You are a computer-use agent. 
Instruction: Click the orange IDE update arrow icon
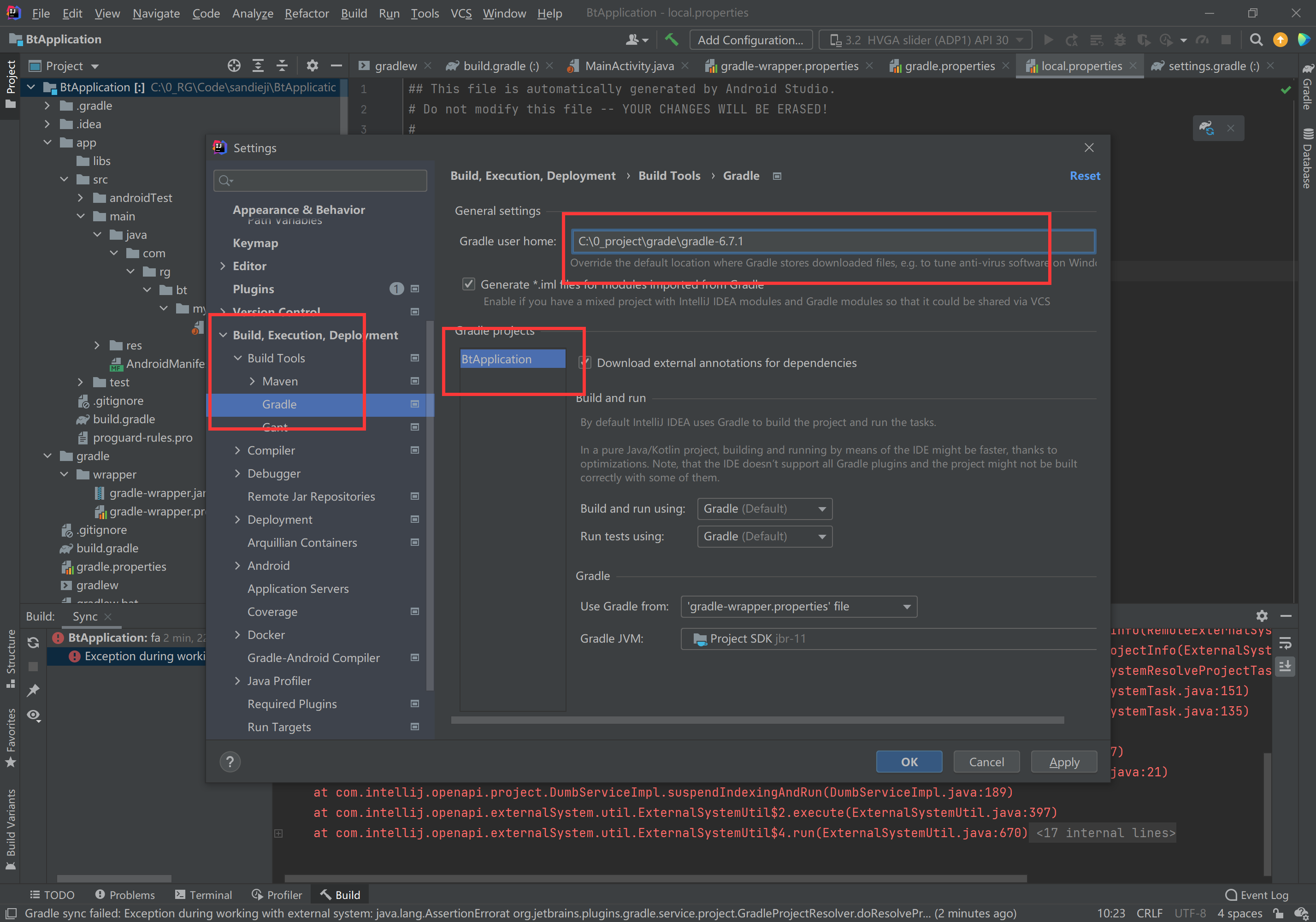1280,40
